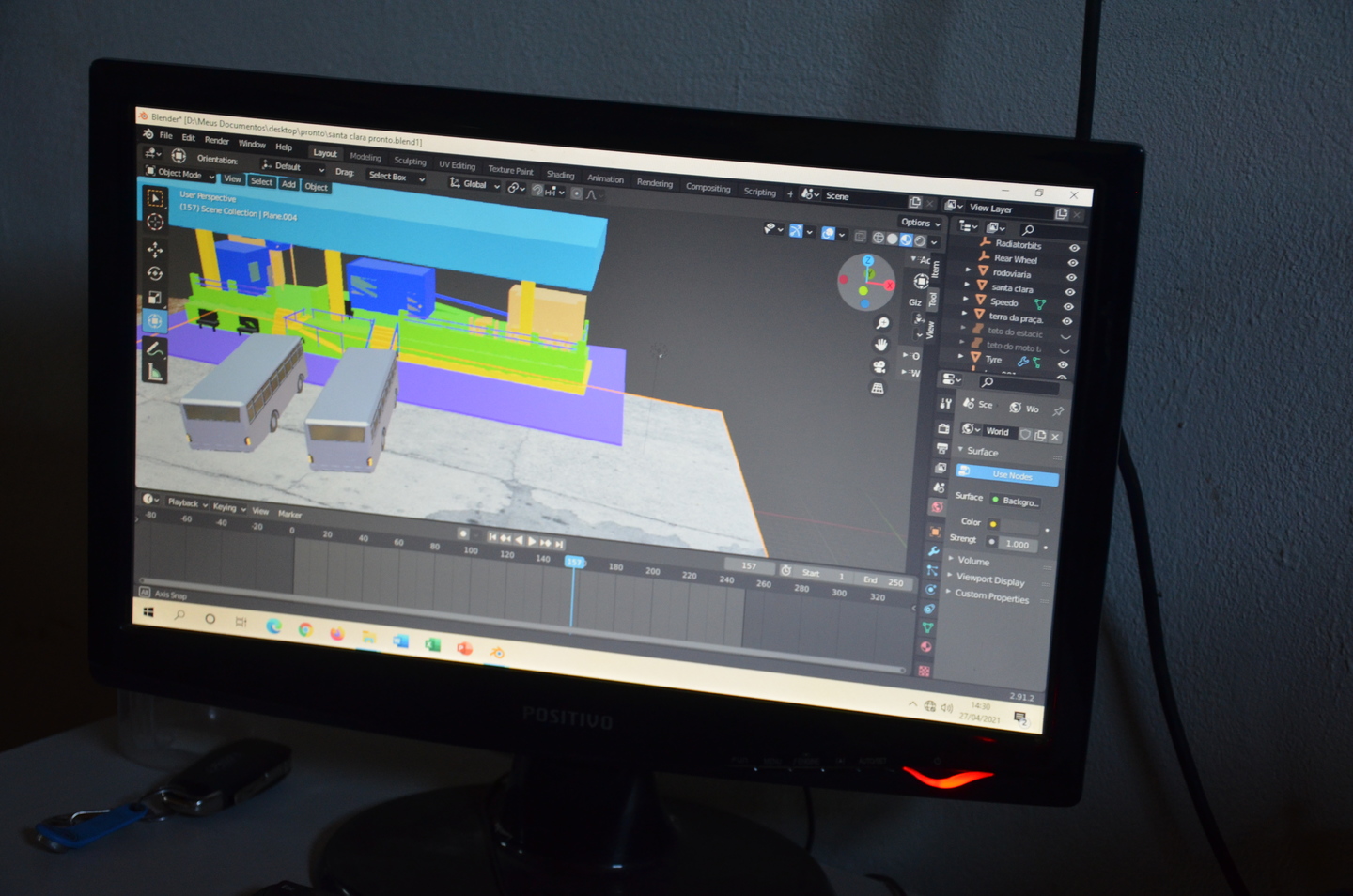Viewport: 1353px width, 896px height.
Task: Open the Select Box drag dropdown
Action: (396, 177)
